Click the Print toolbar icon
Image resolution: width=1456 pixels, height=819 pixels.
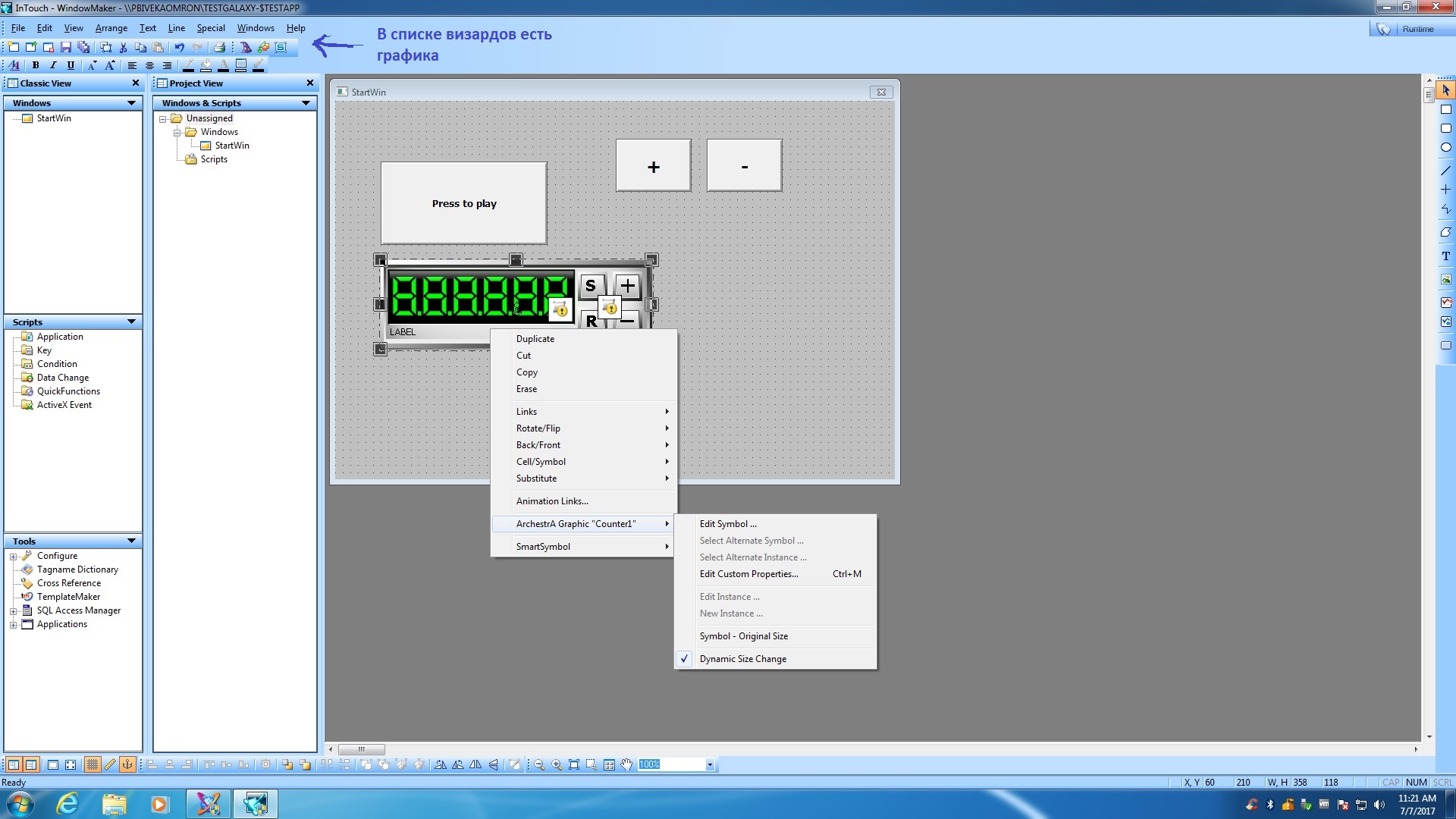[219, 47]
